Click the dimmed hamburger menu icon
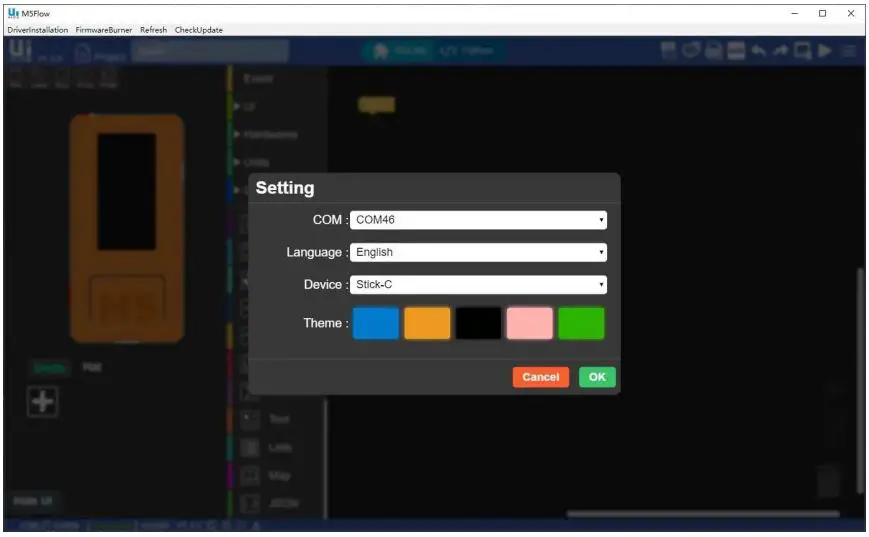Screen dimensions: 869x537 [848, 51]
